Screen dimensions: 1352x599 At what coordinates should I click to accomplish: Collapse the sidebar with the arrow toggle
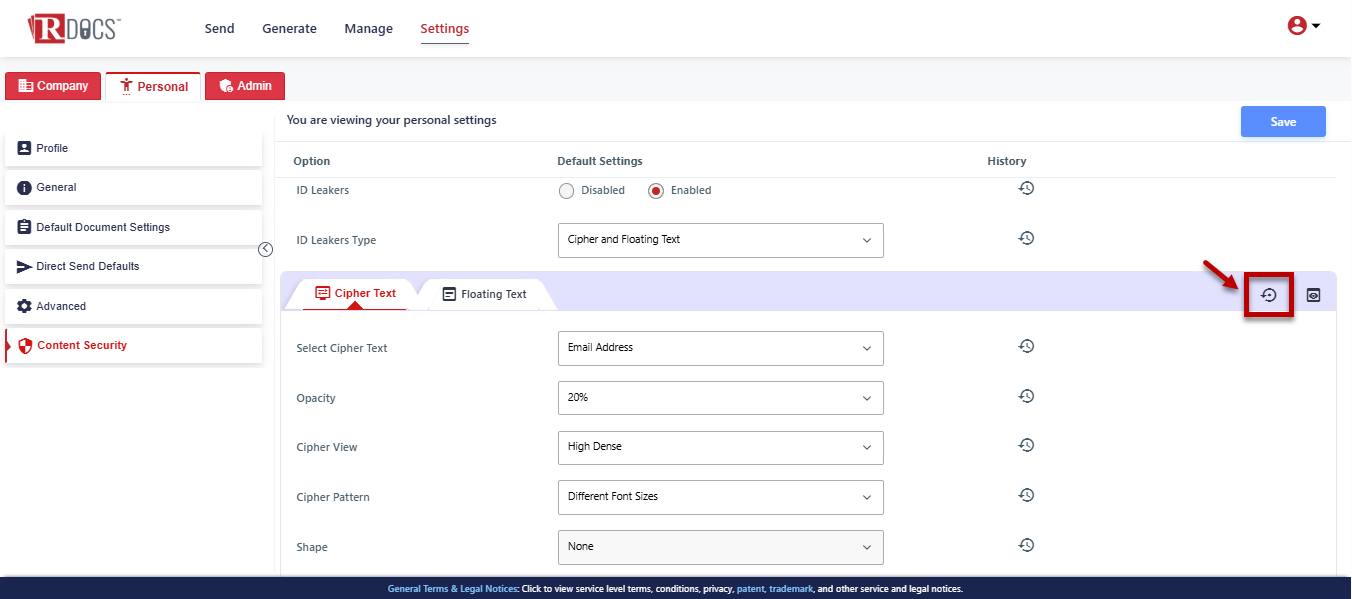pyautogui.click(x=265, y=250)
